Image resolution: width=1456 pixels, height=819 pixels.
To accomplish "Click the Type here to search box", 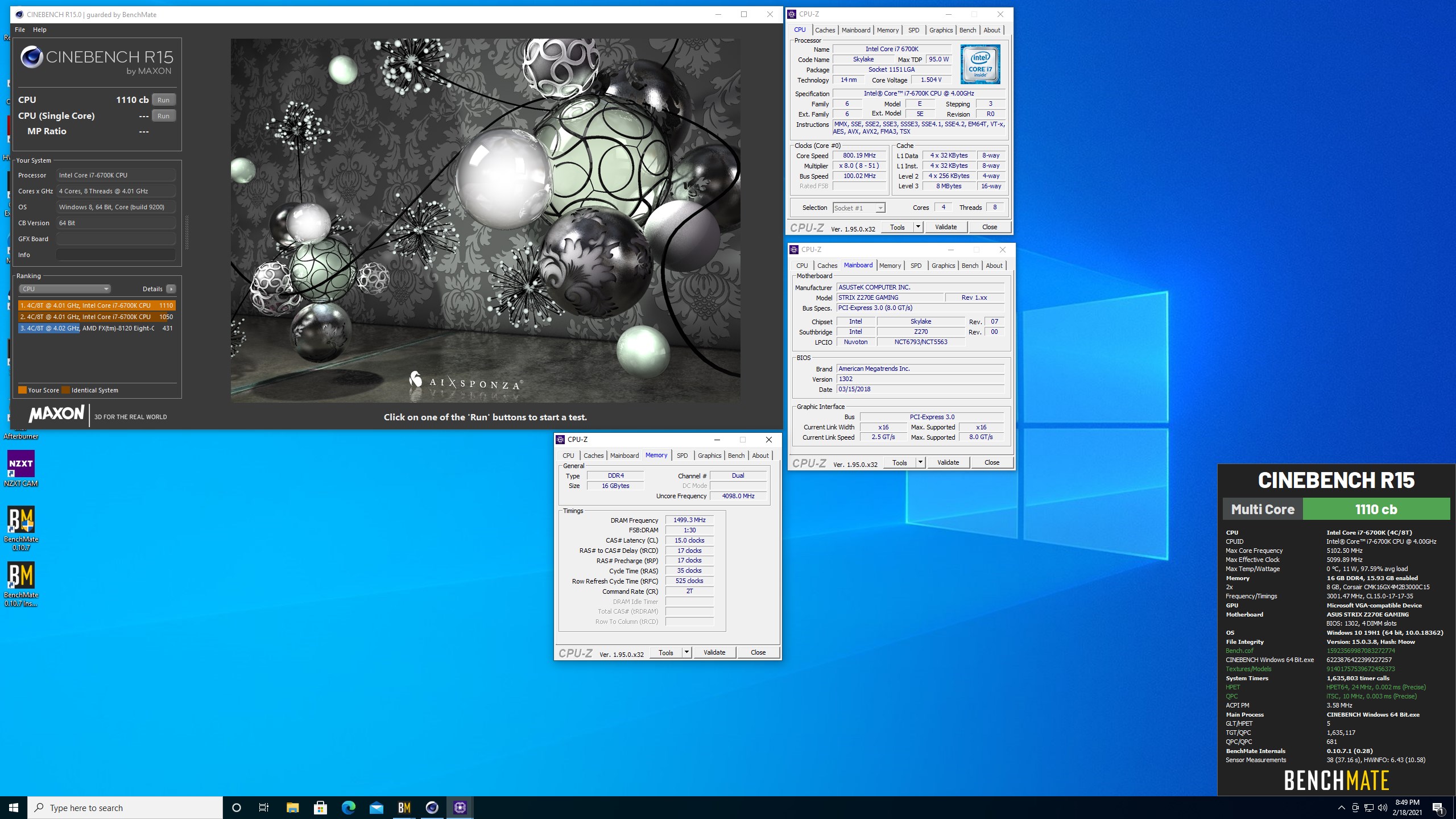I will click(125, 808).
